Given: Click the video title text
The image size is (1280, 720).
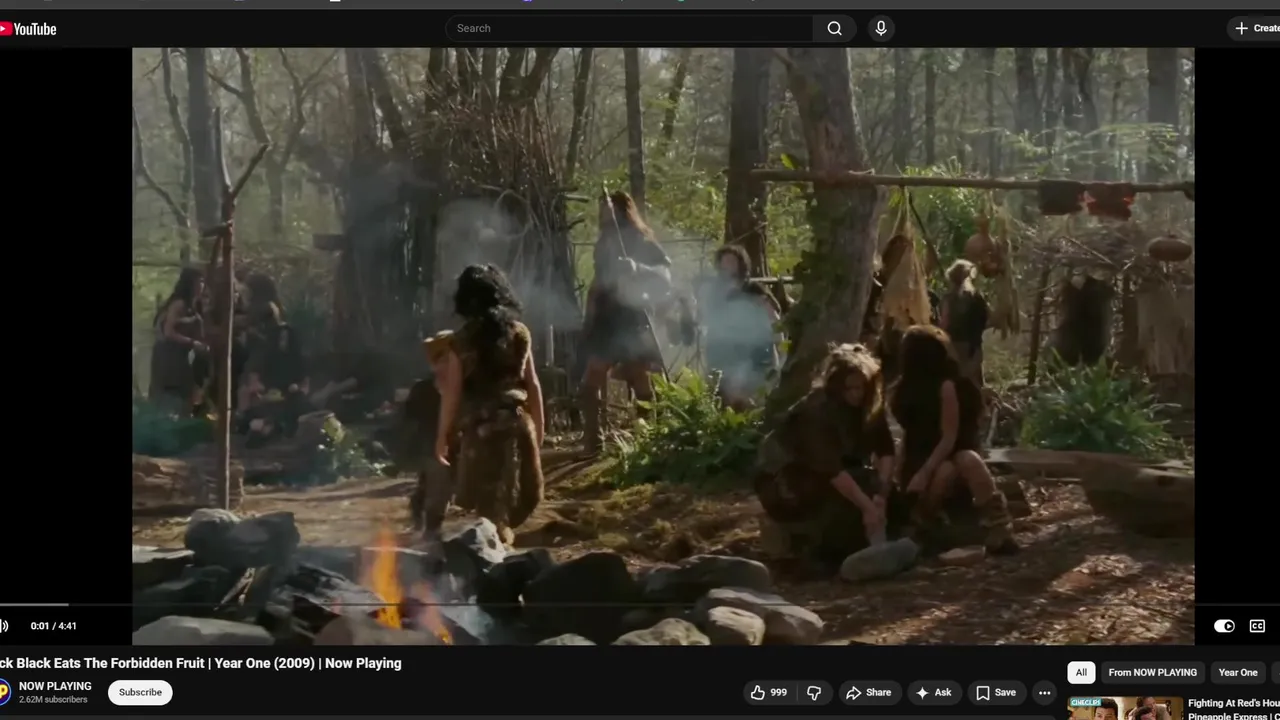Looking at the screenshot, I should (200, 663).
